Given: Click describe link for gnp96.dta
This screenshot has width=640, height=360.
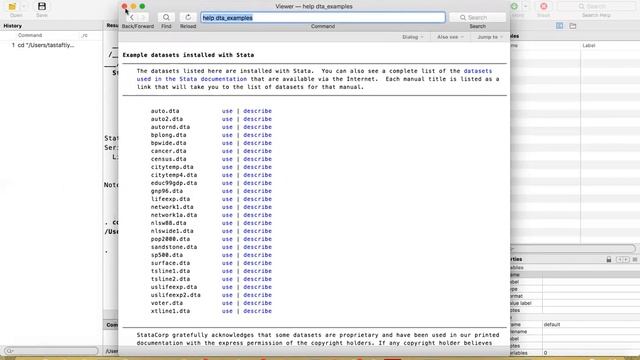Looking at the screenshot, I should [258, 191].
